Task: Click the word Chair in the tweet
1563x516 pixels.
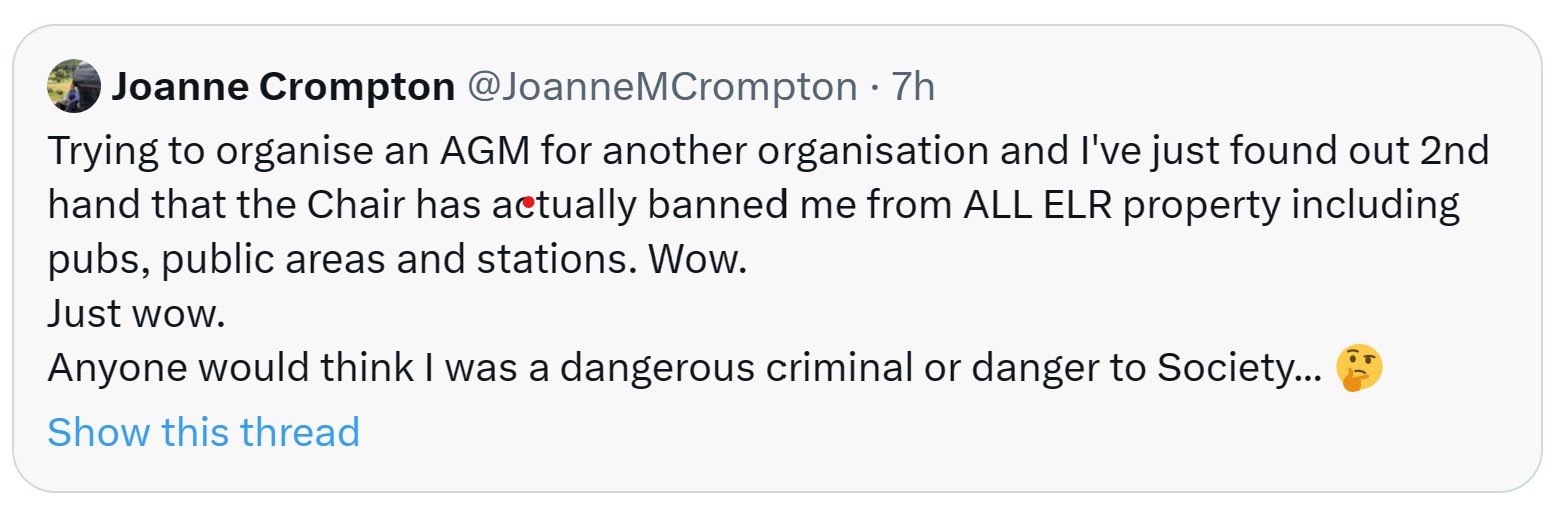Action: (355, 205)
